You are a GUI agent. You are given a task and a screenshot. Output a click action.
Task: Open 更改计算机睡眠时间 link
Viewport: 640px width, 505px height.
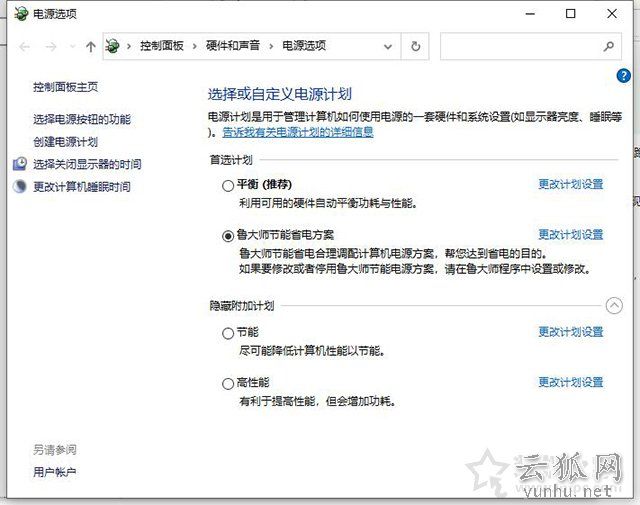[82, 187]
